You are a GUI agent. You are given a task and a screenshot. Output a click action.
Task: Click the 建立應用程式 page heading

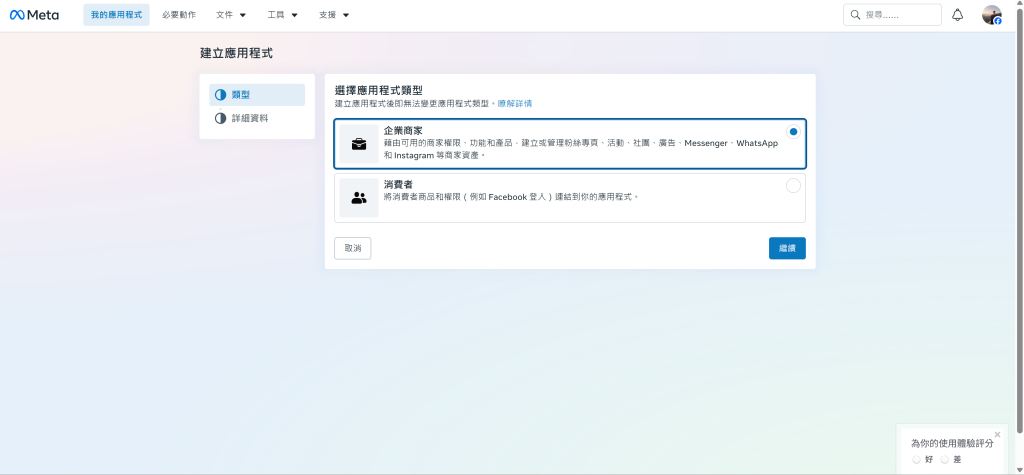(x=236, y=54)
